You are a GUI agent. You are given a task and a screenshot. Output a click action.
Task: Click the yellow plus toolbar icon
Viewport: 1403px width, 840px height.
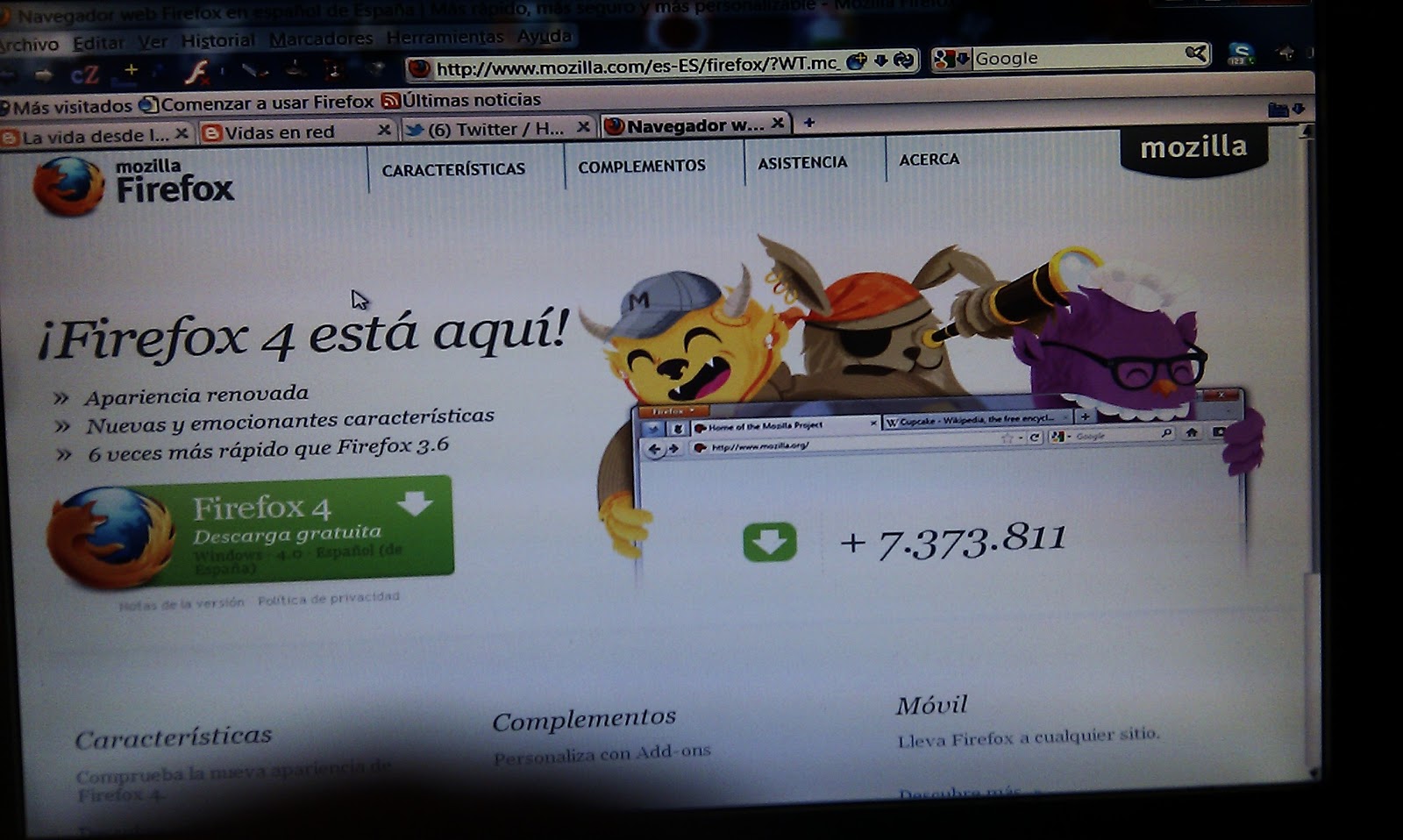(x=131, y=70)
